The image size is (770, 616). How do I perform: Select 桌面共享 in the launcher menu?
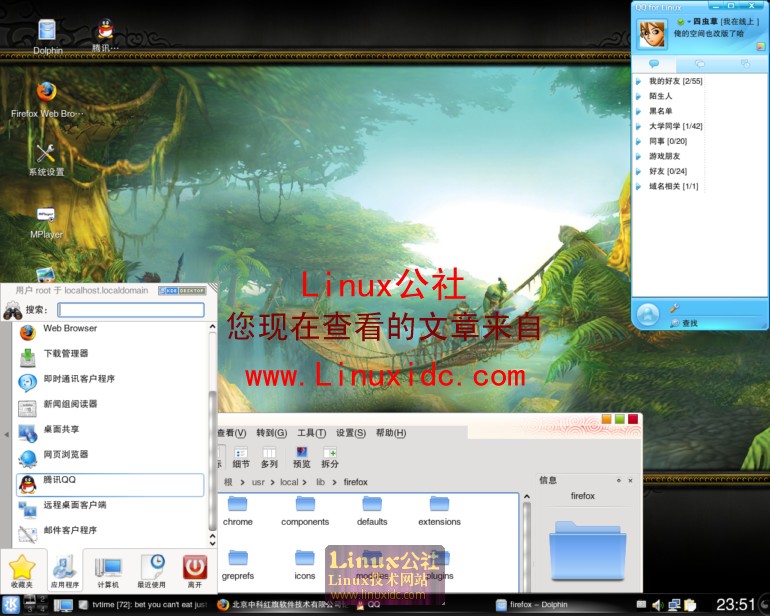[110, 433]
